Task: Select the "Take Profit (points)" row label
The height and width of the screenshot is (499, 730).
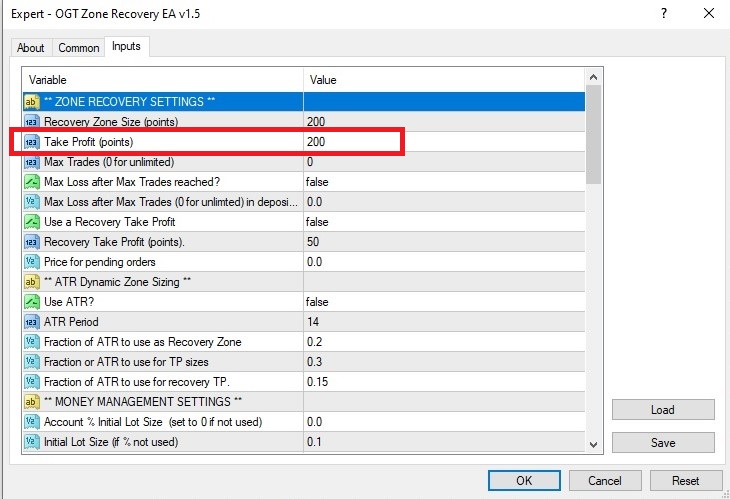Action: click(x=88, y=142)
